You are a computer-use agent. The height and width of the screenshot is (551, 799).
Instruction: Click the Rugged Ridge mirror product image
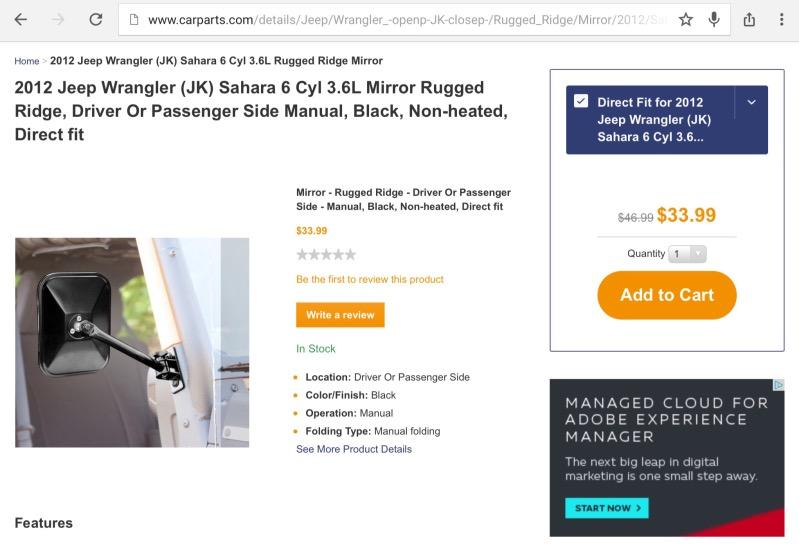coord(132,342)
